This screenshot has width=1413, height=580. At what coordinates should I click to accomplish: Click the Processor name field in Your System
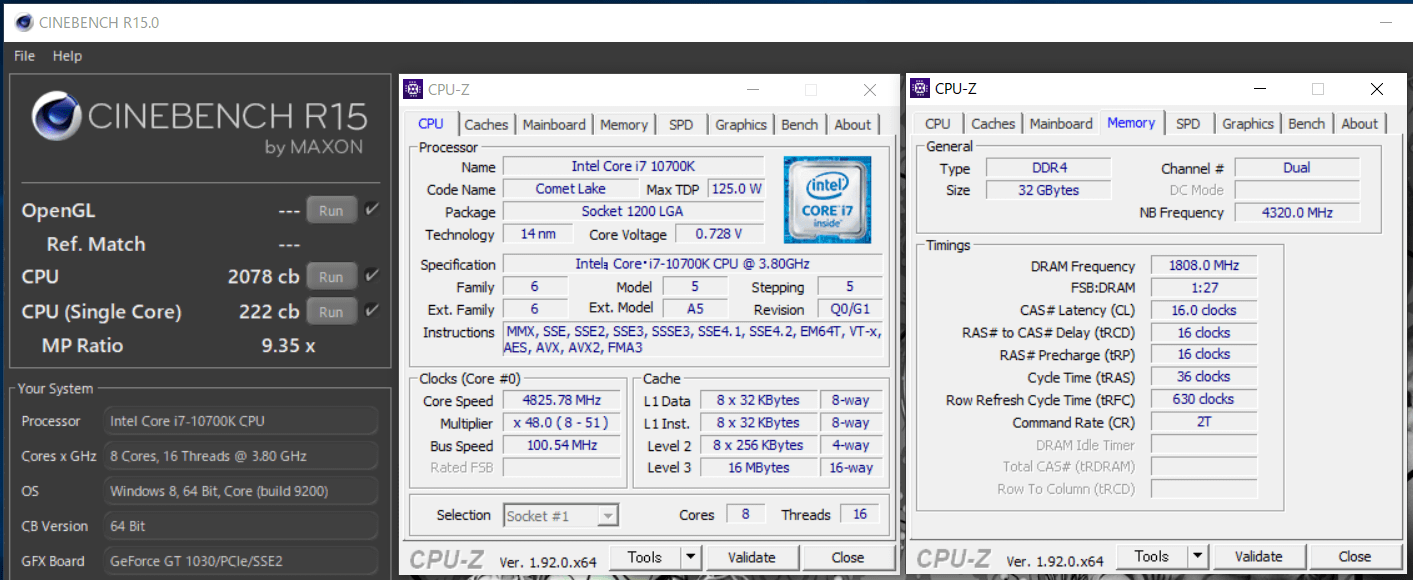coord(241,421)
